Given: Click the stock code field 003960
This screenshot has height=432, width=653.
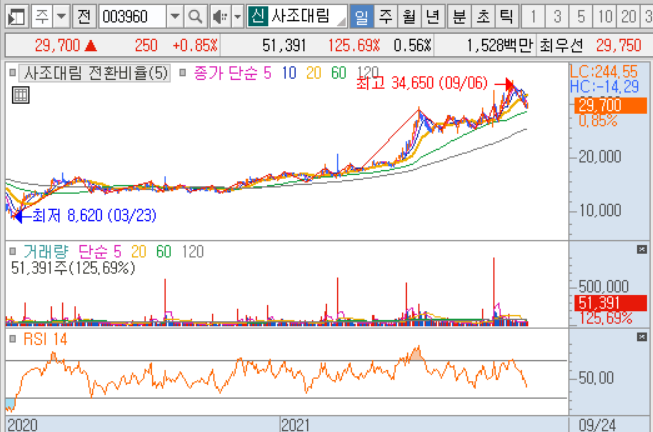Looking at the screenshot, I should click(x=132, y=17).
